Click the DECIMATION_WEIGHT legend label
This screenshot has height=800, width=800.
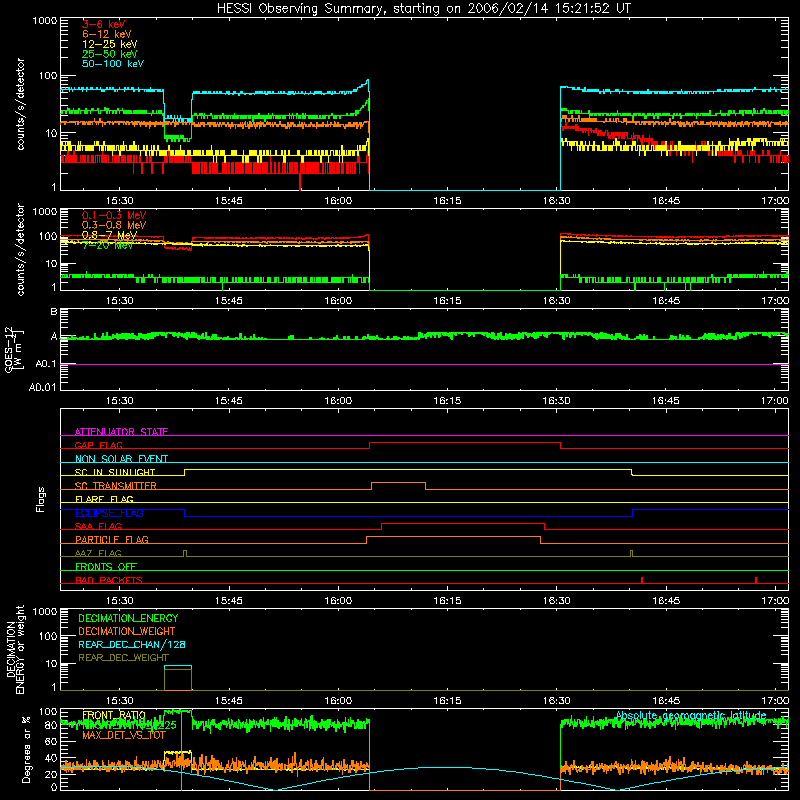click(127, 631)
